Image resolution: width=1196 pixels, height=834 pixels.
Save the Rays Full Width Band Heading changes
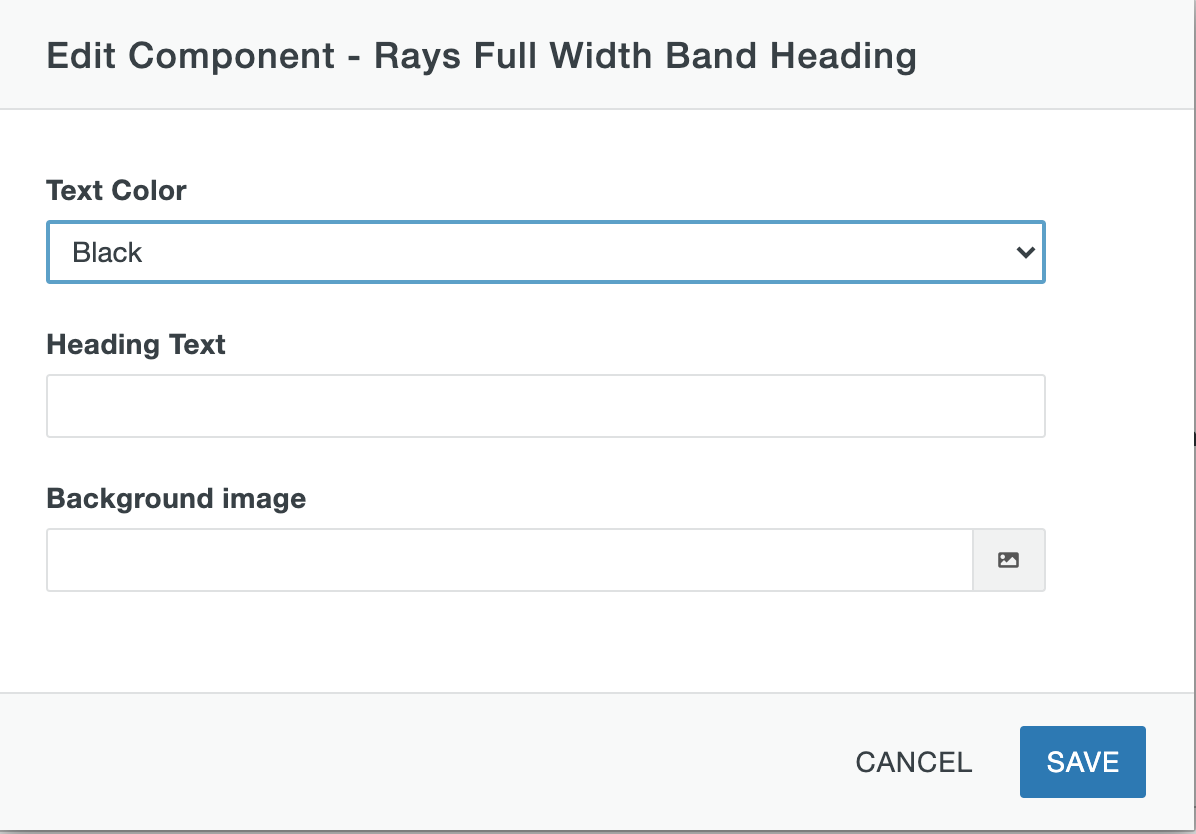click(x=1082, y=761)
